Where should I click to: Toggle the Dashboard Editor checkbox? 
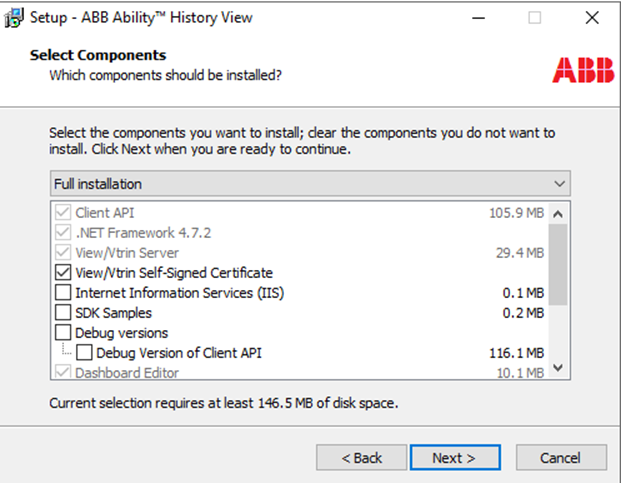[63, 373]
